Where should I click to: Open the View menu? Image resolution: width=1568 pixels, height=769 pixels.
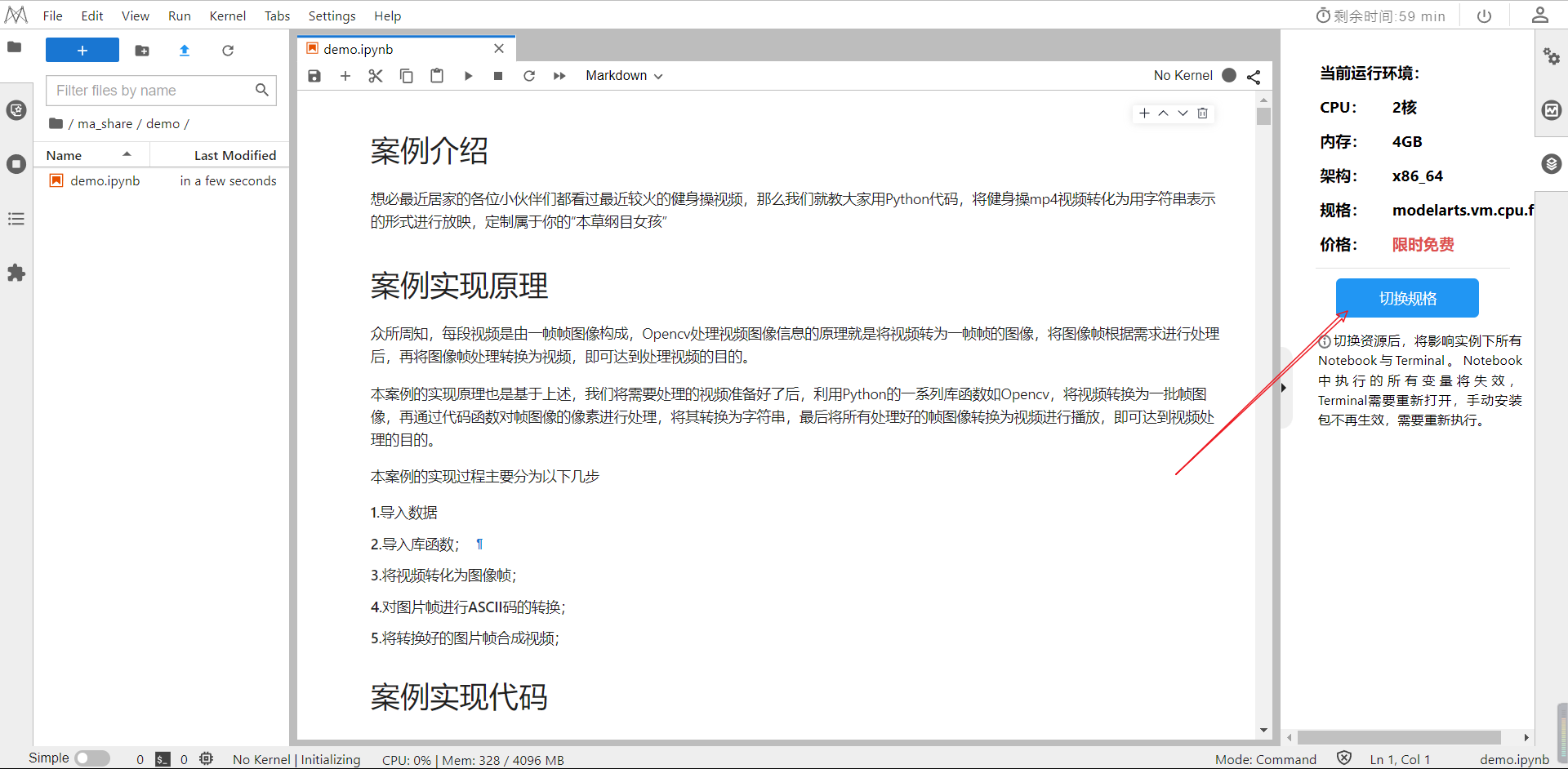(136, 16)
